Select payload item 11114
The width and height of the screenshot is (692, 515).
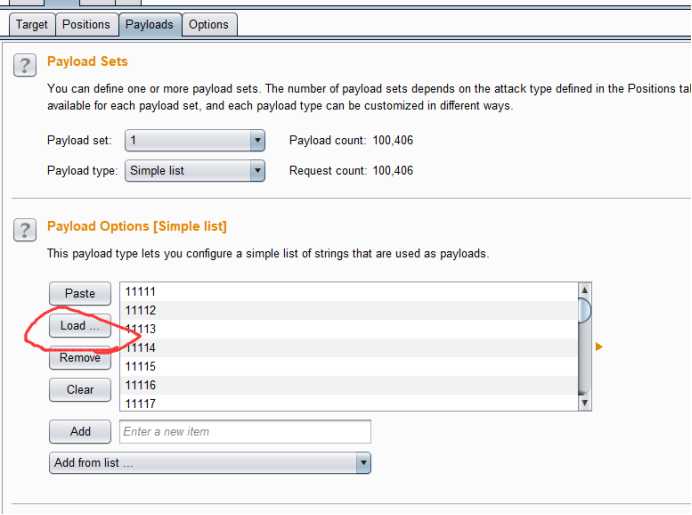tap(349, 348)
